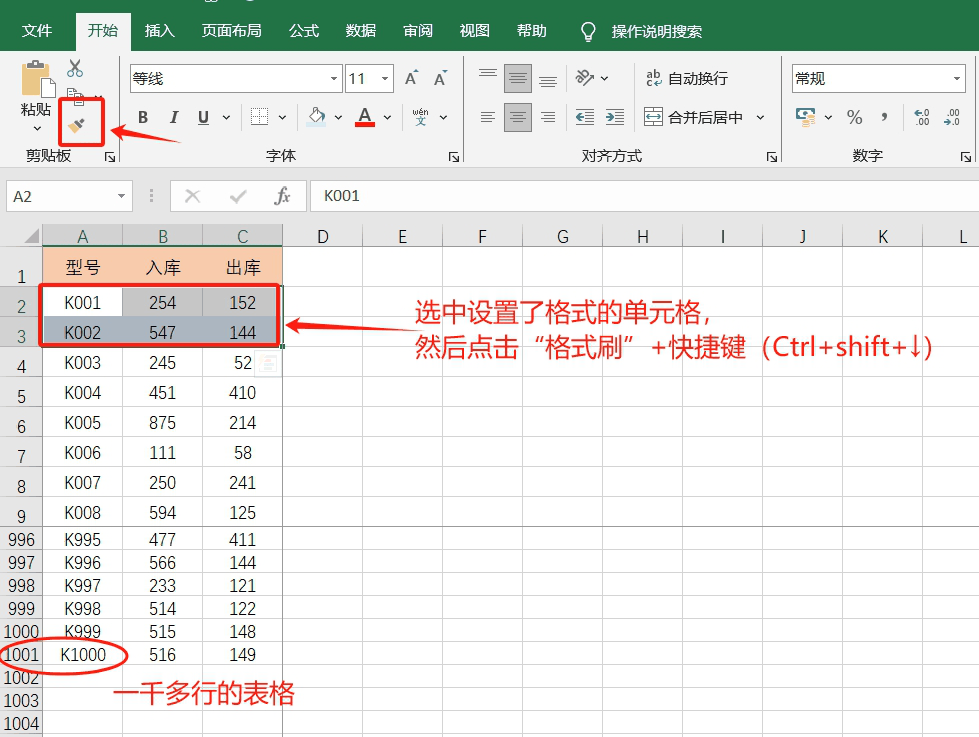
Task: Click the Increase Font Size icon
Action: pyautogui.click(x=410, y=77)
